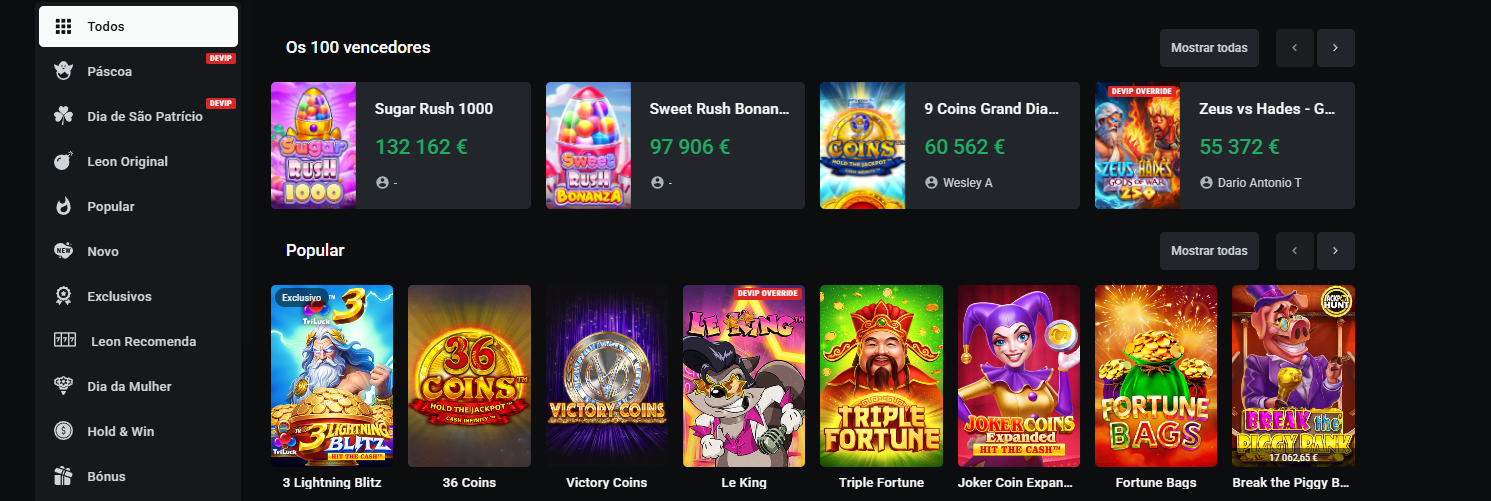This screenshot has width=1491, height=501.
Task: Launch the 3 Lightning Blitz game
Action: click(x=332, y=376)
